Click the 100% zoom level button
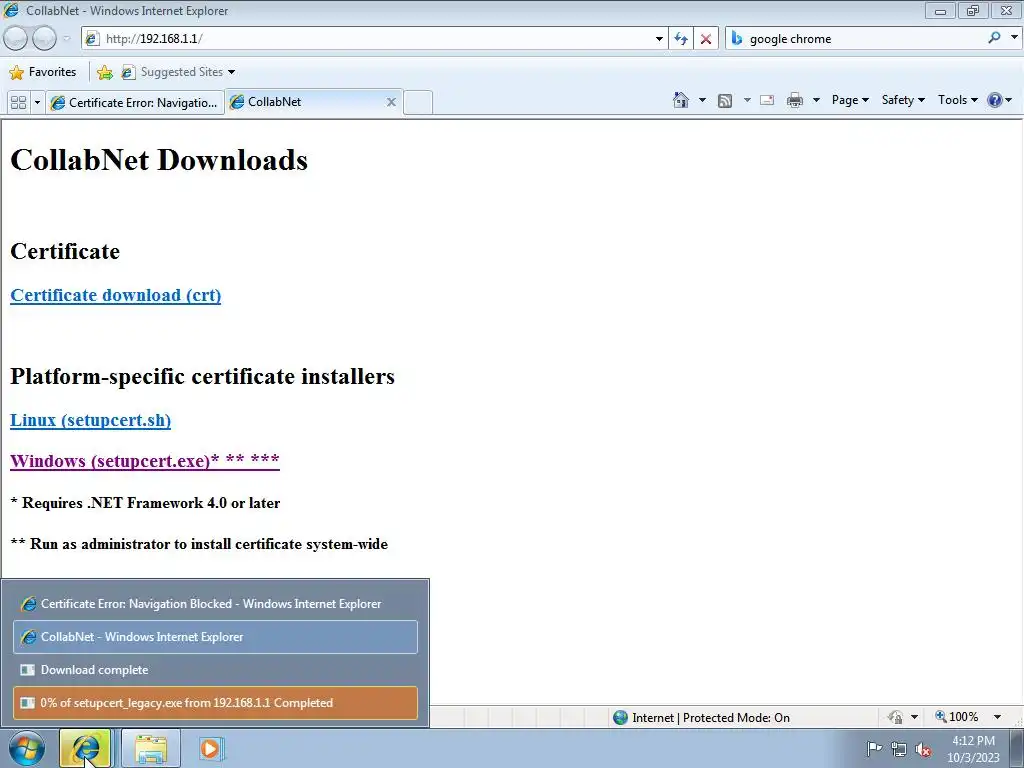Viewport: 1024px width, 768px height. coord(957,716)
